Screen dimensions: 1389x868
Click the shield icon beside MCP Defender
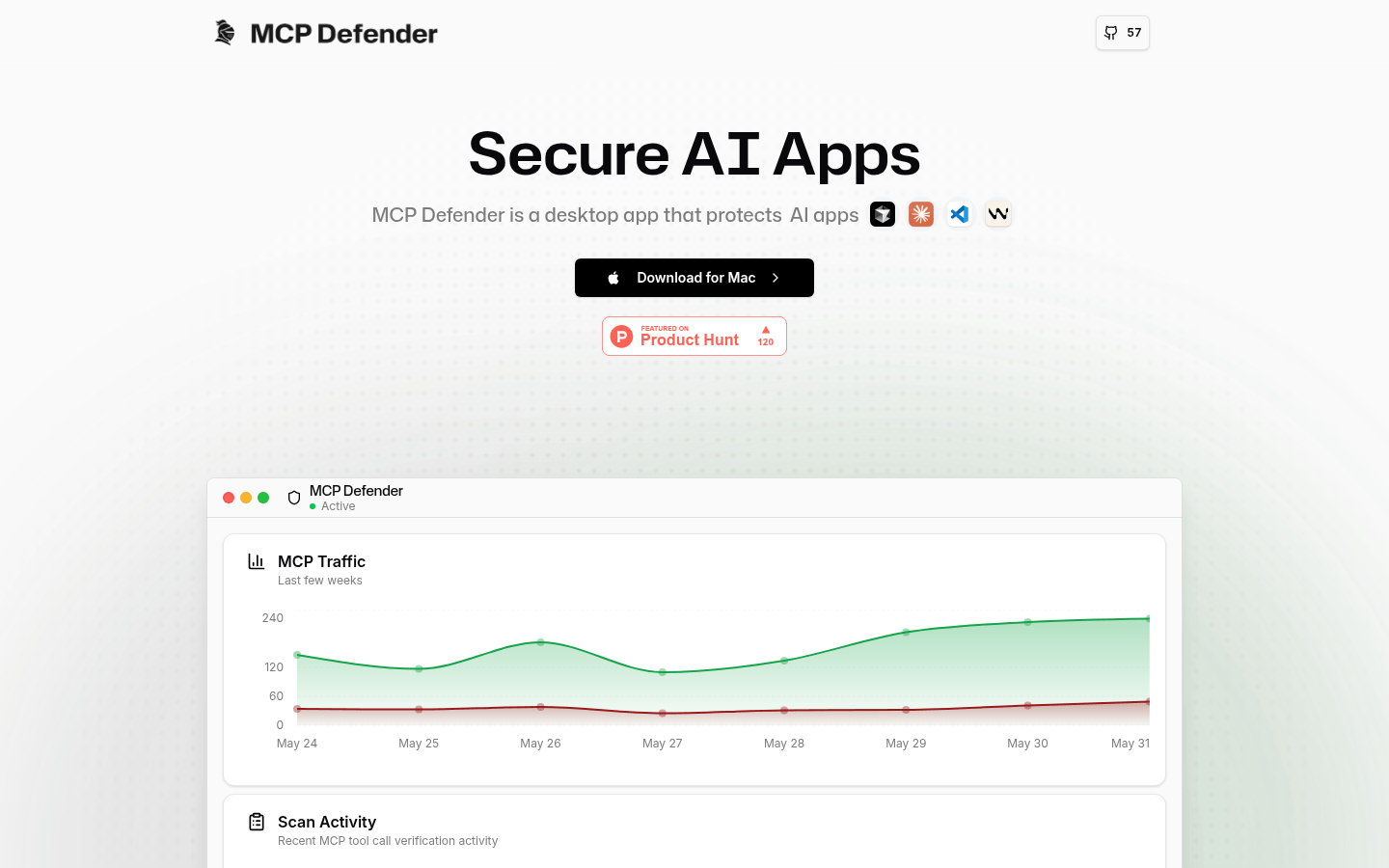coord(294,498)
